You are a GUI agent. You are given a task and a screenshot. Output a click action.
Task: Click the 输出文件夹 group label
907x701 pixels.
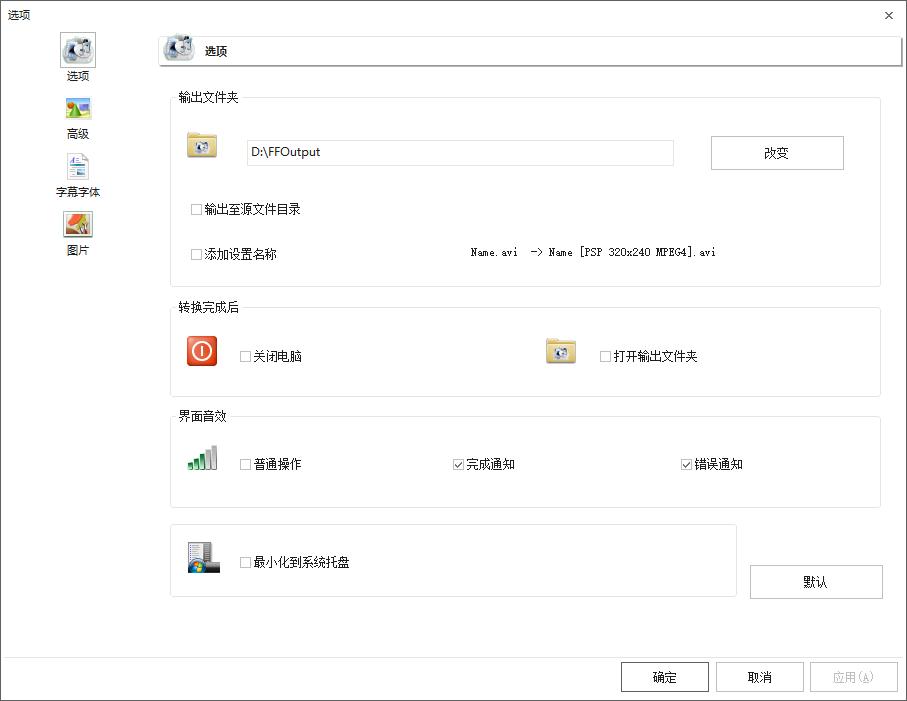point(208,97)
